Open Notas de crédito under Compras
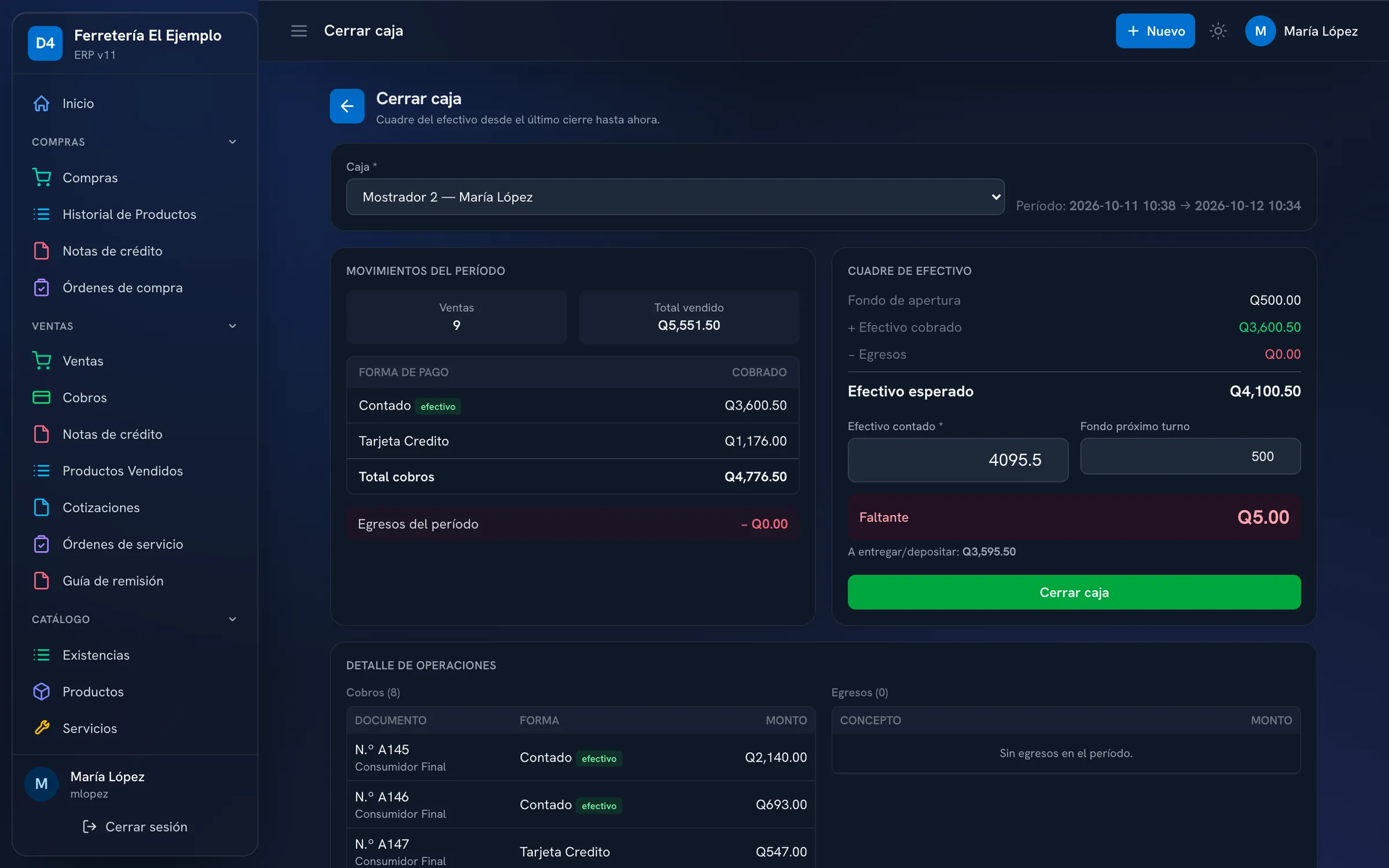Screen dimensions: 1389x868 coord(134,251)
